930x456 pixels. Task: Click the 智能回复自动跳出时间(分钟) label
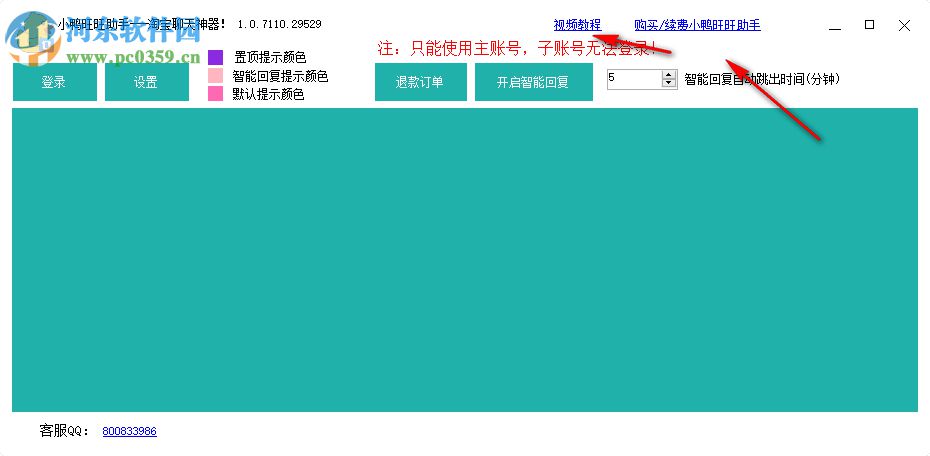pos(762,79)
